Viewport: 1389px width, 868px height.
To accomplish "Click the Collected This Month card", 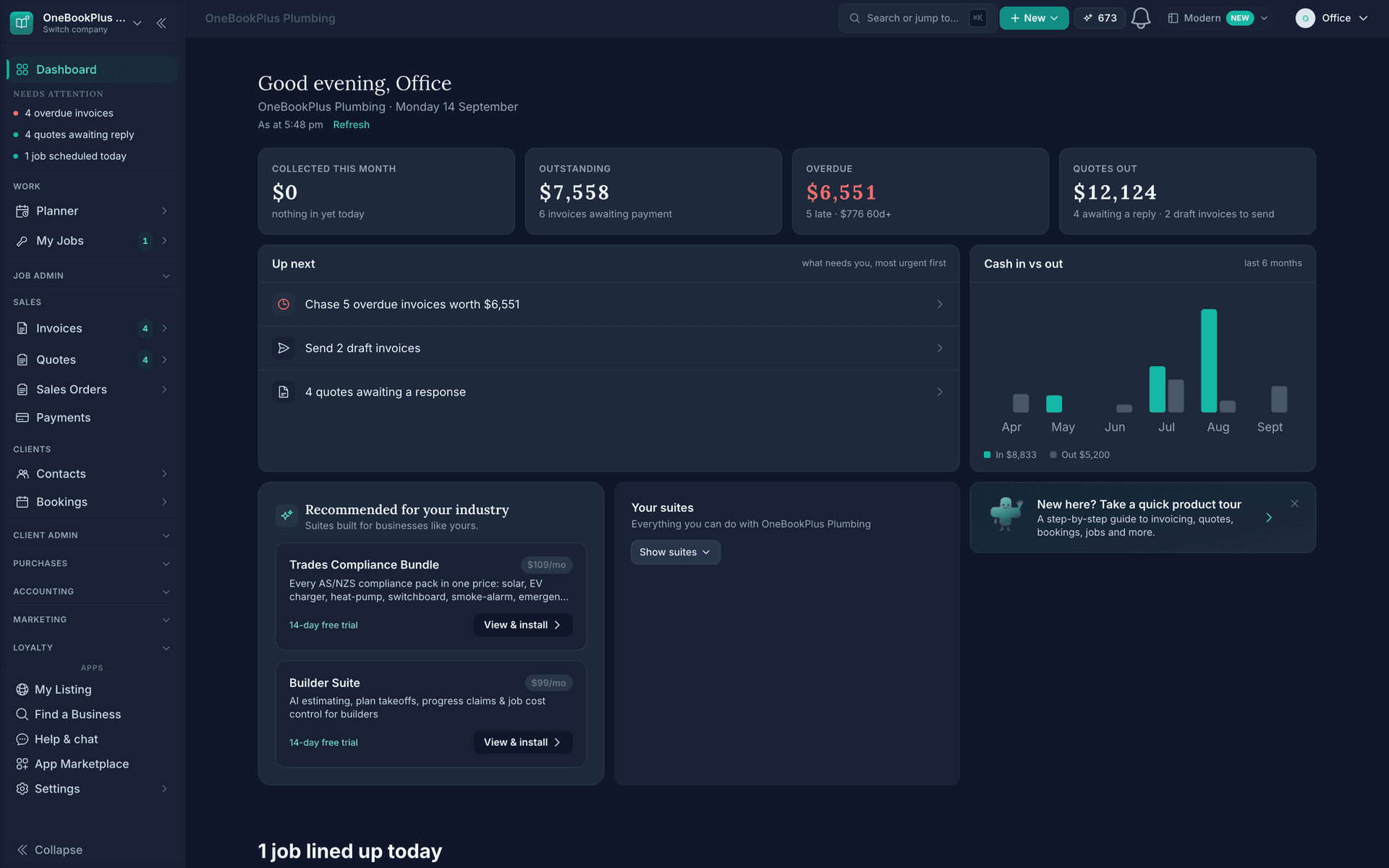I will [x=386, y=192].
